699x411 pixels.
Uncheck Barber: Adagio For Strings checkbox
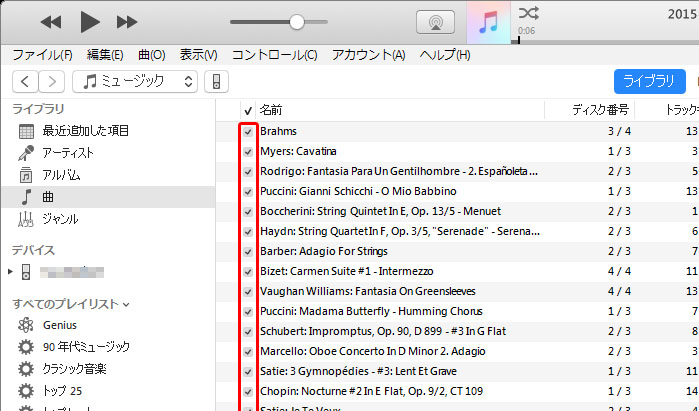[248, 251]
